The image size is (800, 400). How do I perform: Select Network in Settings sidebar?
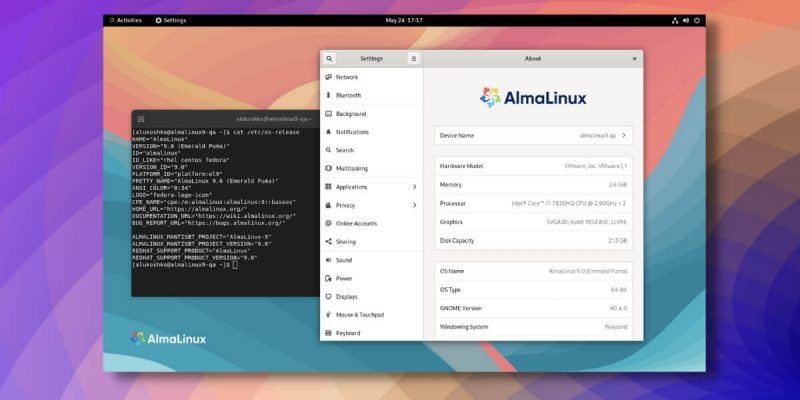372,77
